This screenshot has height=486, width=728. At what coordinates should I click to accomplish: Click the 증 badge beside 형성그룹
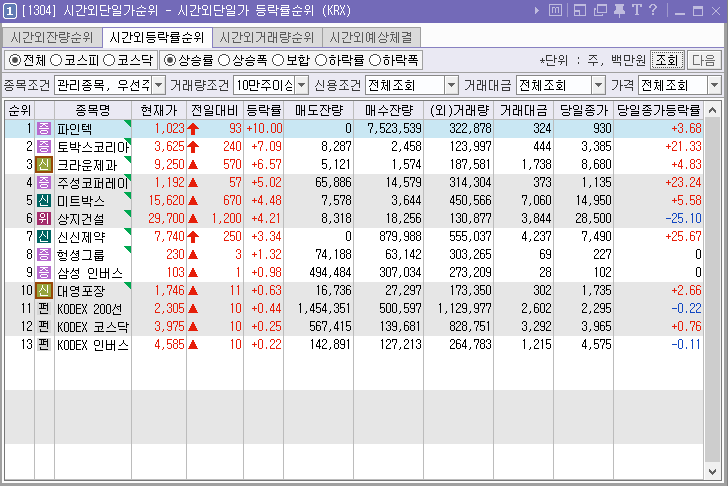tap(44, 255)
